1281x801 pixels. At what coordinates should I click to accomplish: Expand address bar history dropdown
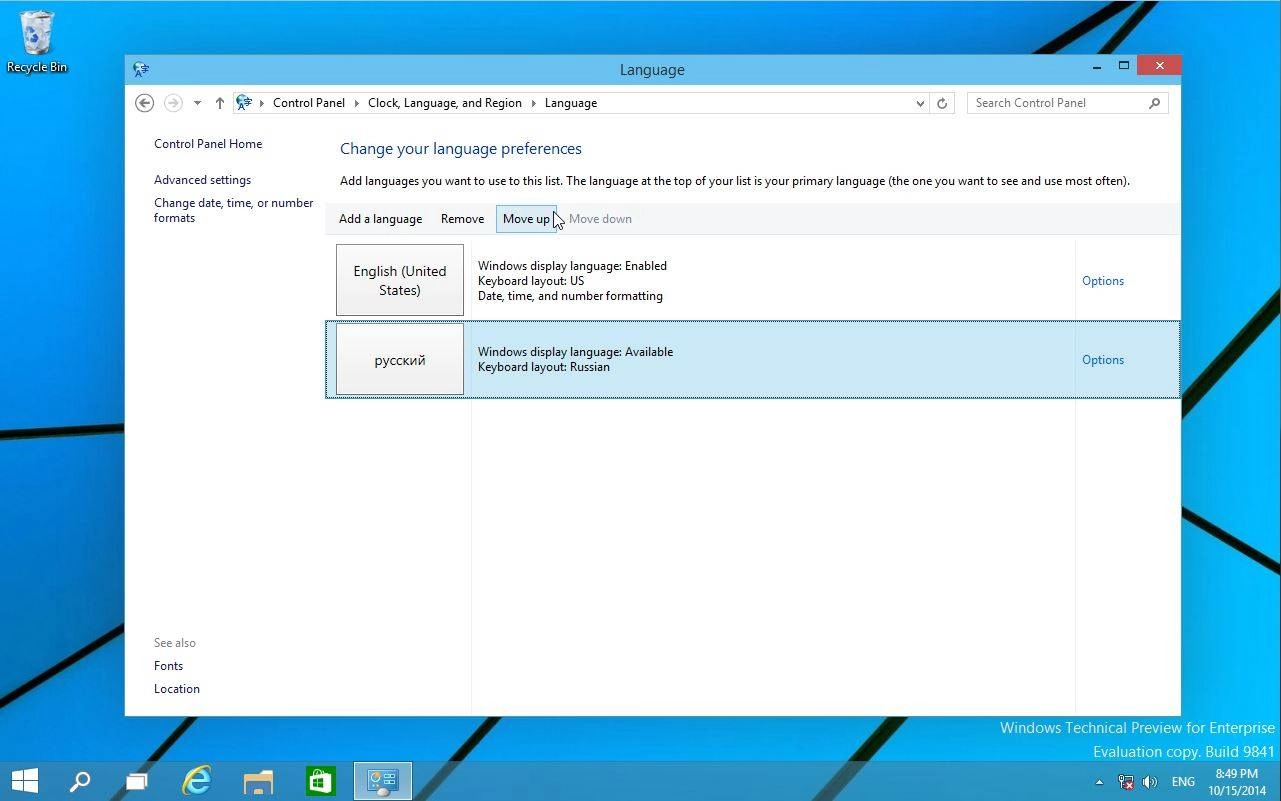(x=920, y=103)
